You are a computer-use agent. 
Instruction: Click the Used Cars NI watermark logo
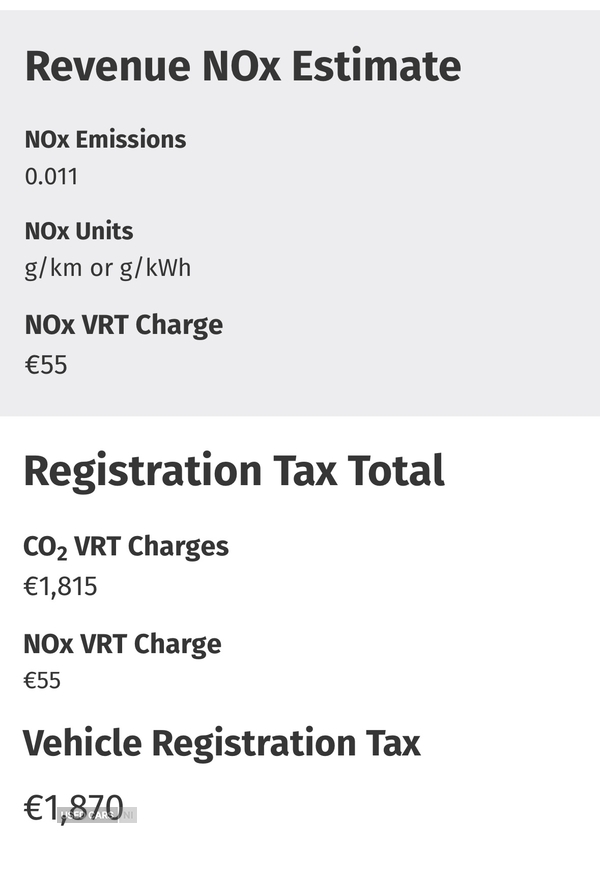click(97, 815)
